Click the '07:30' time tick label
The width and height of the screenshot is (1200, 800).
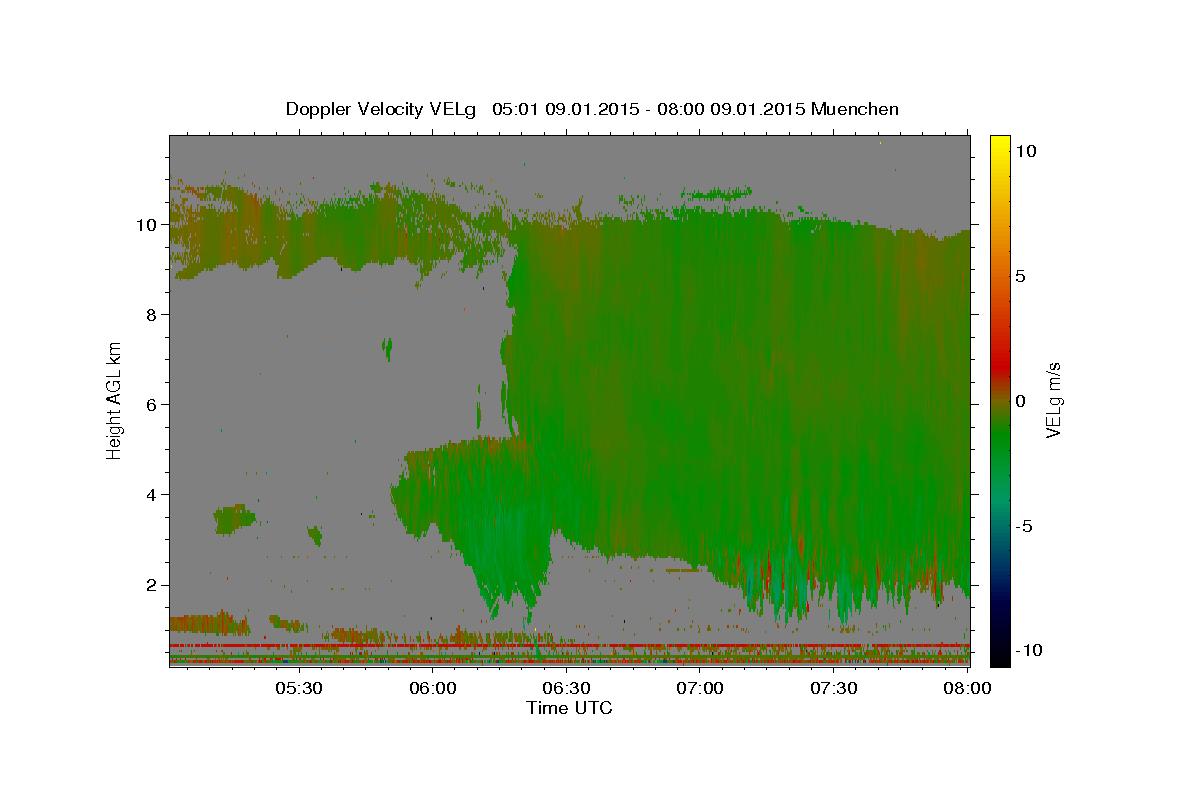point(834,688)
